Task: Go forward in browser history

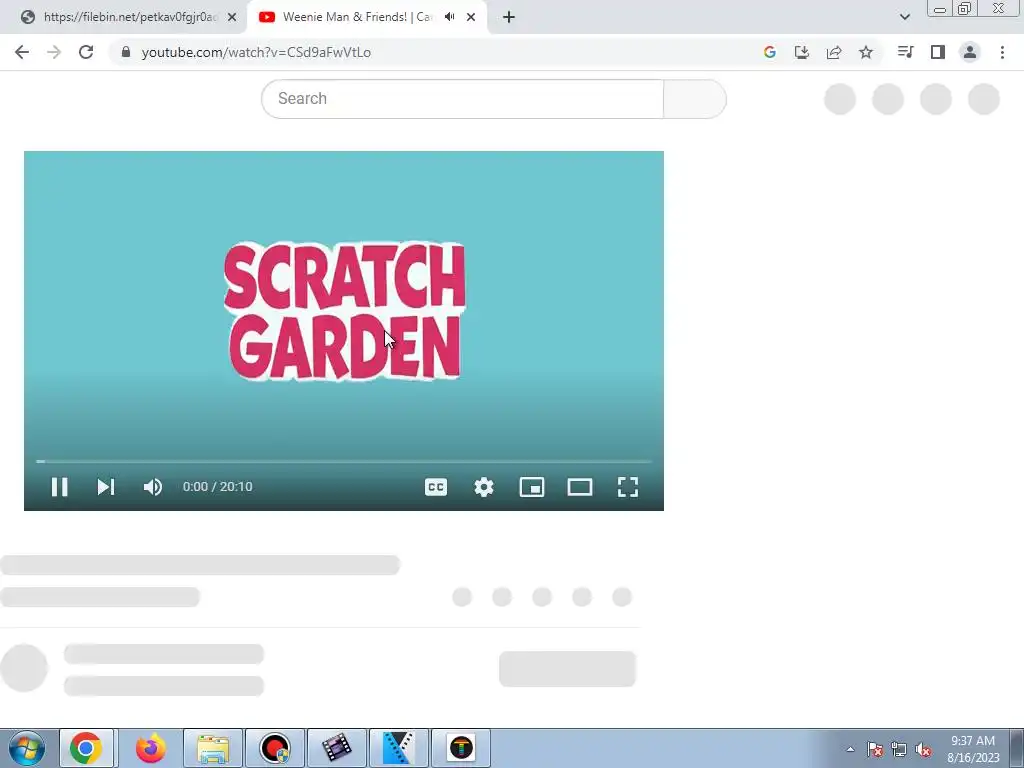Action: (54, 52)
